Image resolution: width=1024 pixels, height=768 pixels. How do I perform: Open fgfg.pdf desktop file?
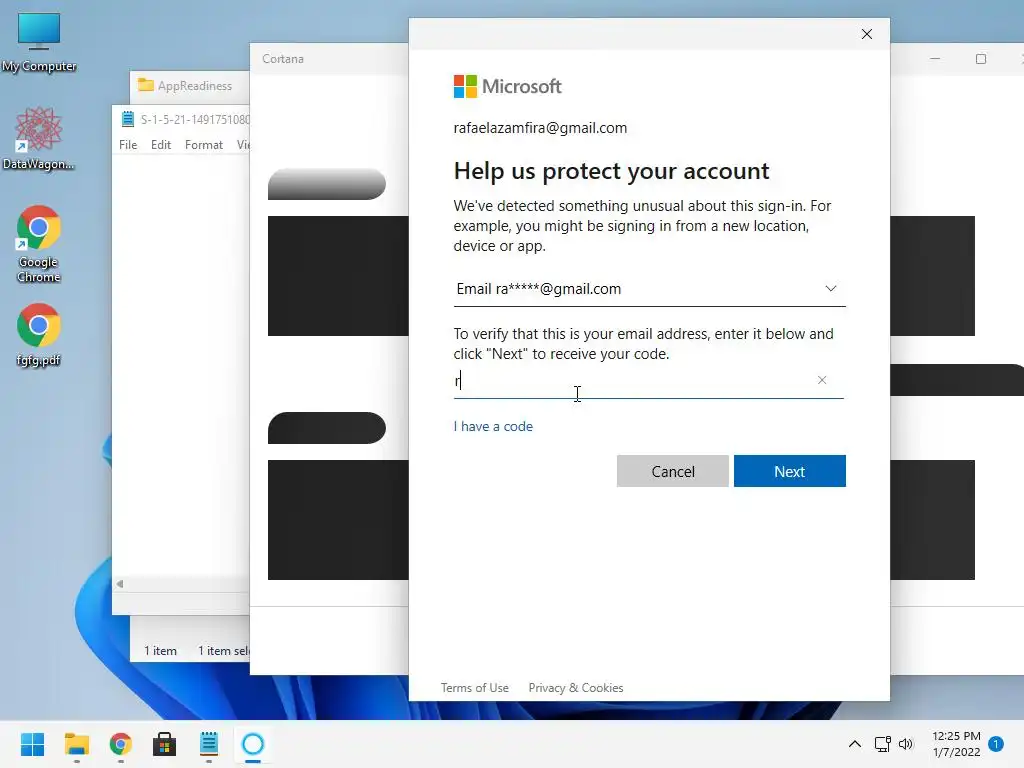[39, 334]
